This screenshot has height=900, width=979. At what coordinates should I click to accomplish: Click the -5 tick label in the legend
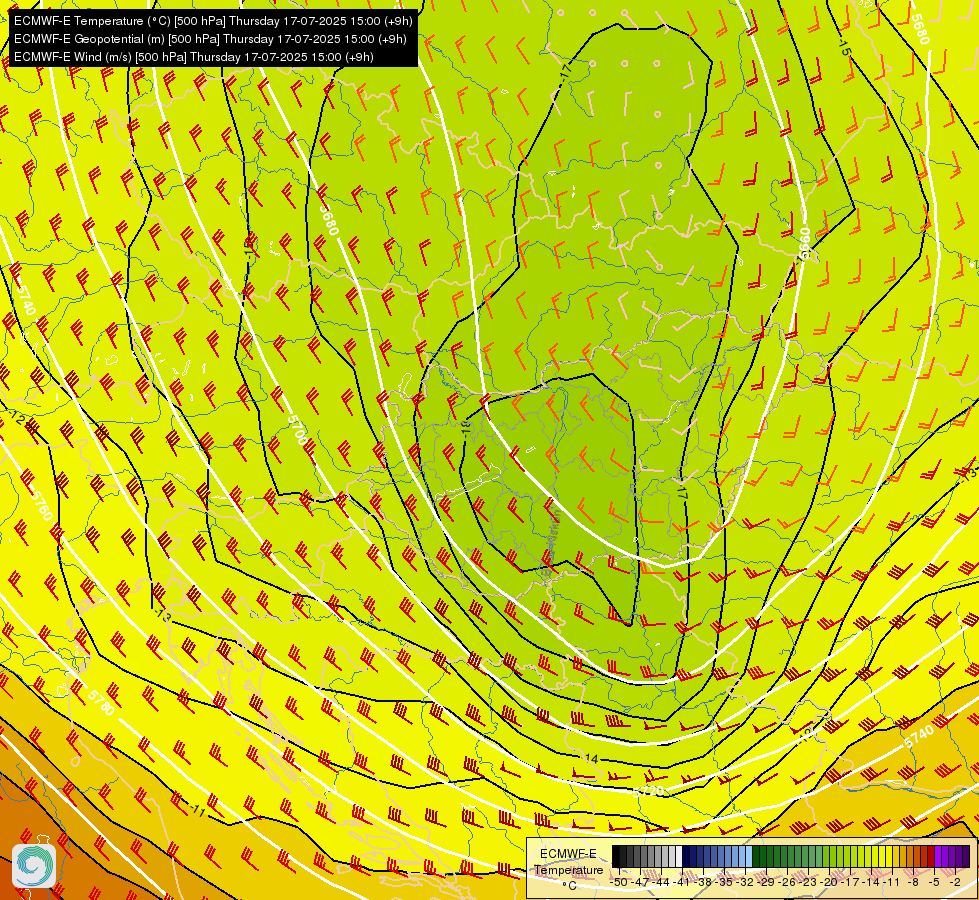(x=933, y=882)
